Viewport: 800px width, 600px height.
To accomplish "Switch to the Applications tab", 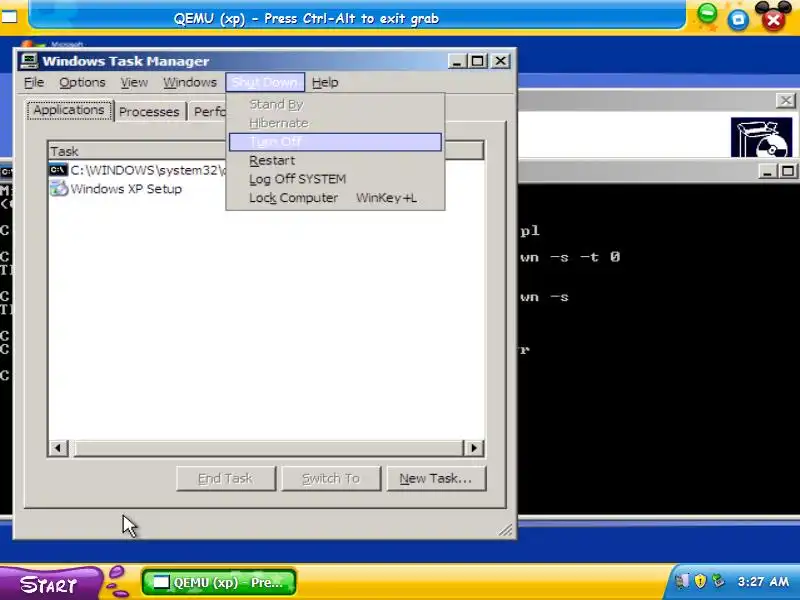I will (x=69, y=110).
